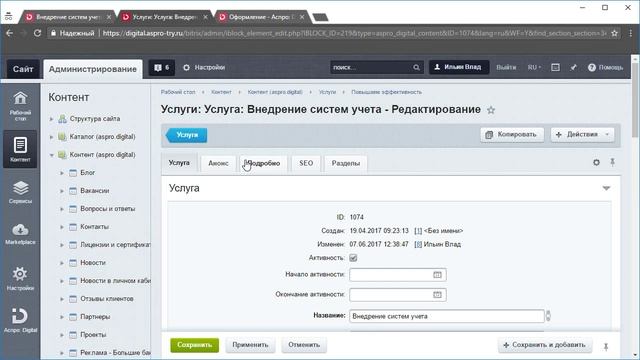Expand Структура сайта tree node
Screen dimensions: 640x360
(x=51, y=119)
